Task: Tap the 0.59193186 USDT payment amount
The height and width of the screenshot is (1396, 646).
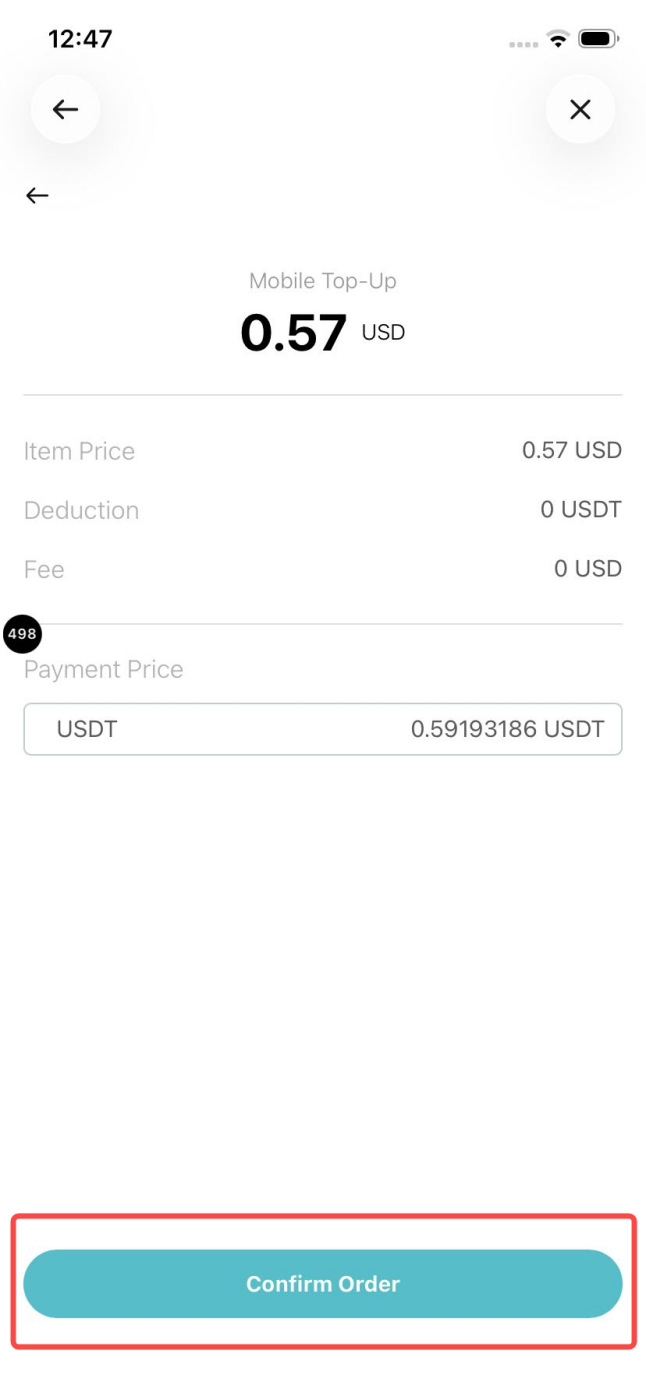Action: tap(507, 729)
